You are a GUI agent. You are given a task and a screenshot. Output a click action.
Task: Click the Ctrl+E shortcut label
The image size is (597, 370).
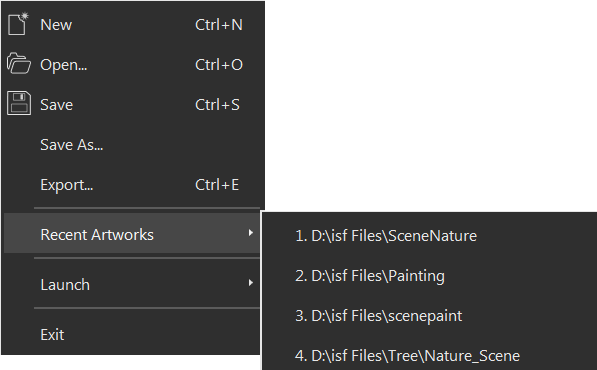(217, 185)
